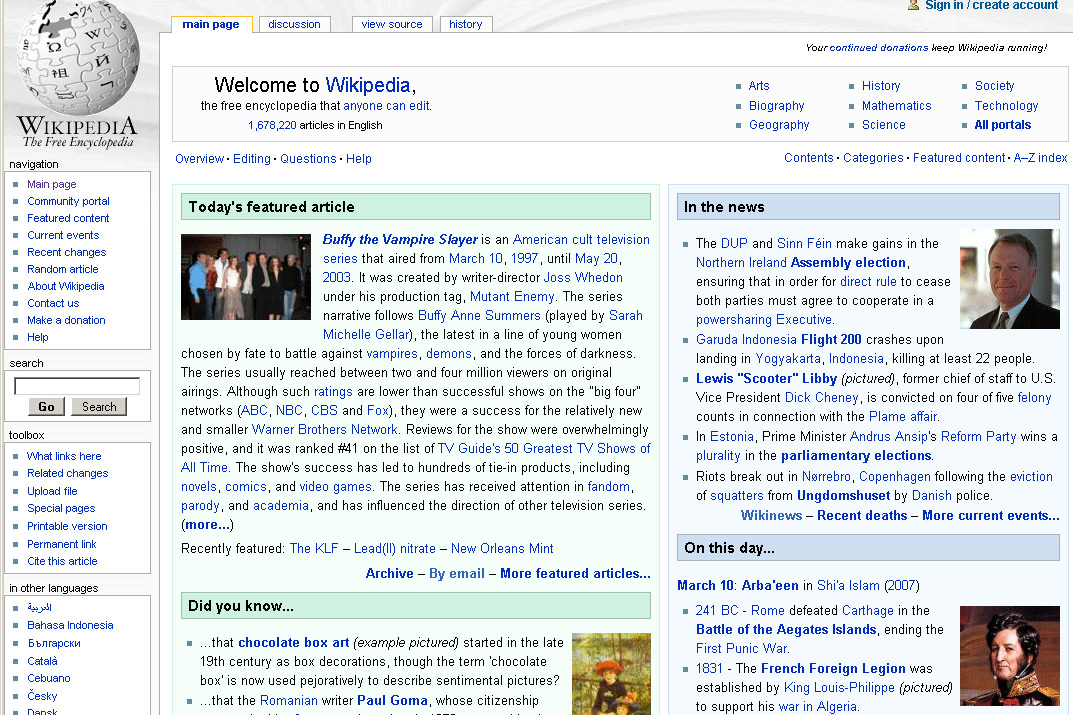The image size is (1073, 715).
Task: Open the chocolate box art article
Action: 294,642
